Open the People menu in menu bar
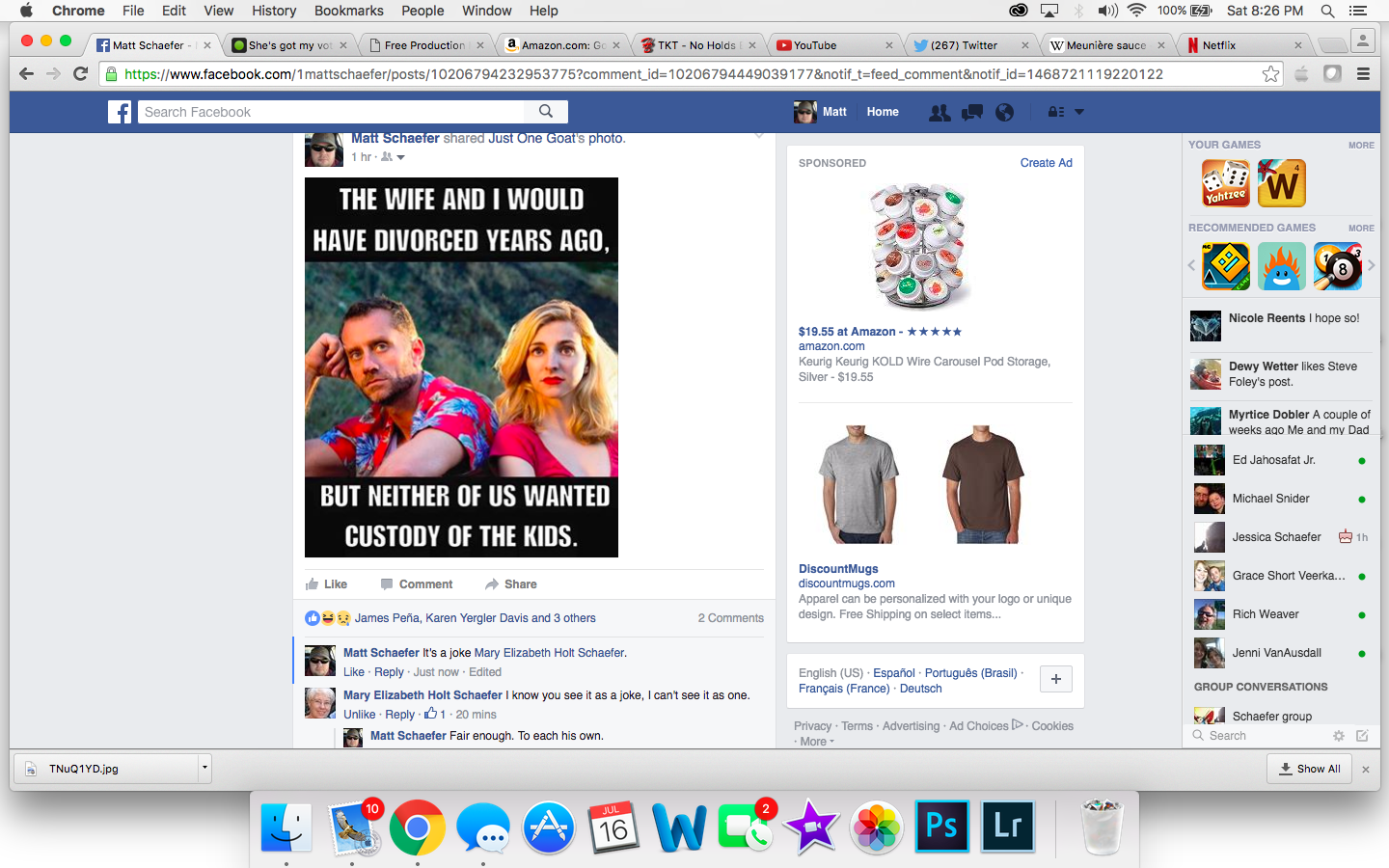 click(422, 11)
